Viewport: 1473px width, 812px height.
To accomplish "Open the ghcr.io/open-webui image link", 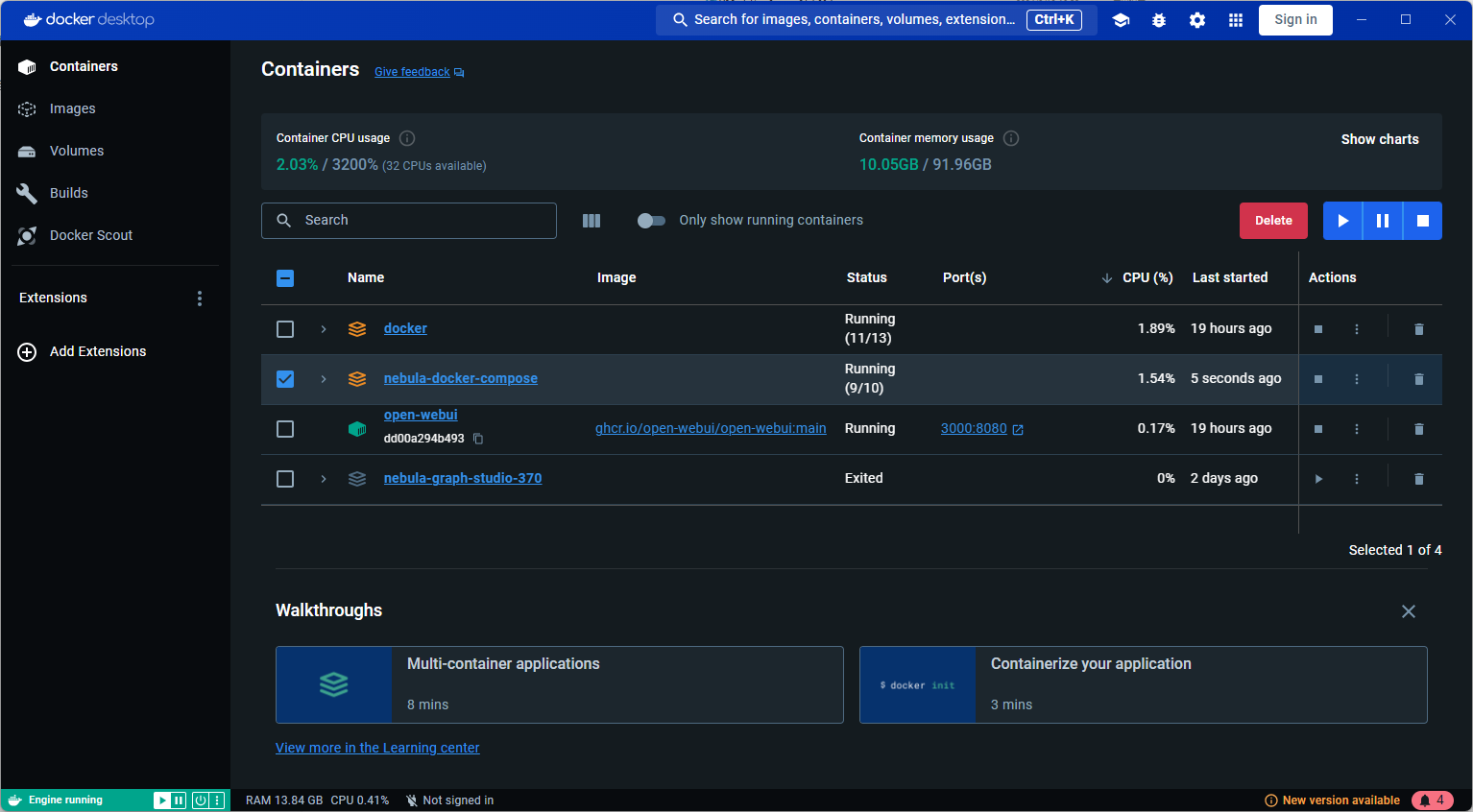I will 711,428.
